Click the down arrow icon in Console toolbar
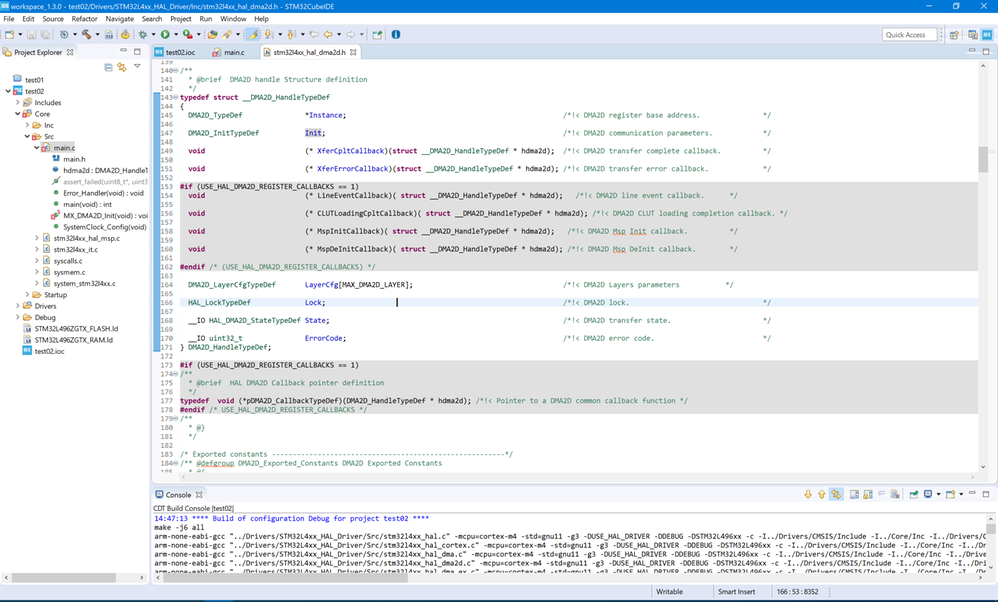The image size is (998, 602). [x=808, y=495]
